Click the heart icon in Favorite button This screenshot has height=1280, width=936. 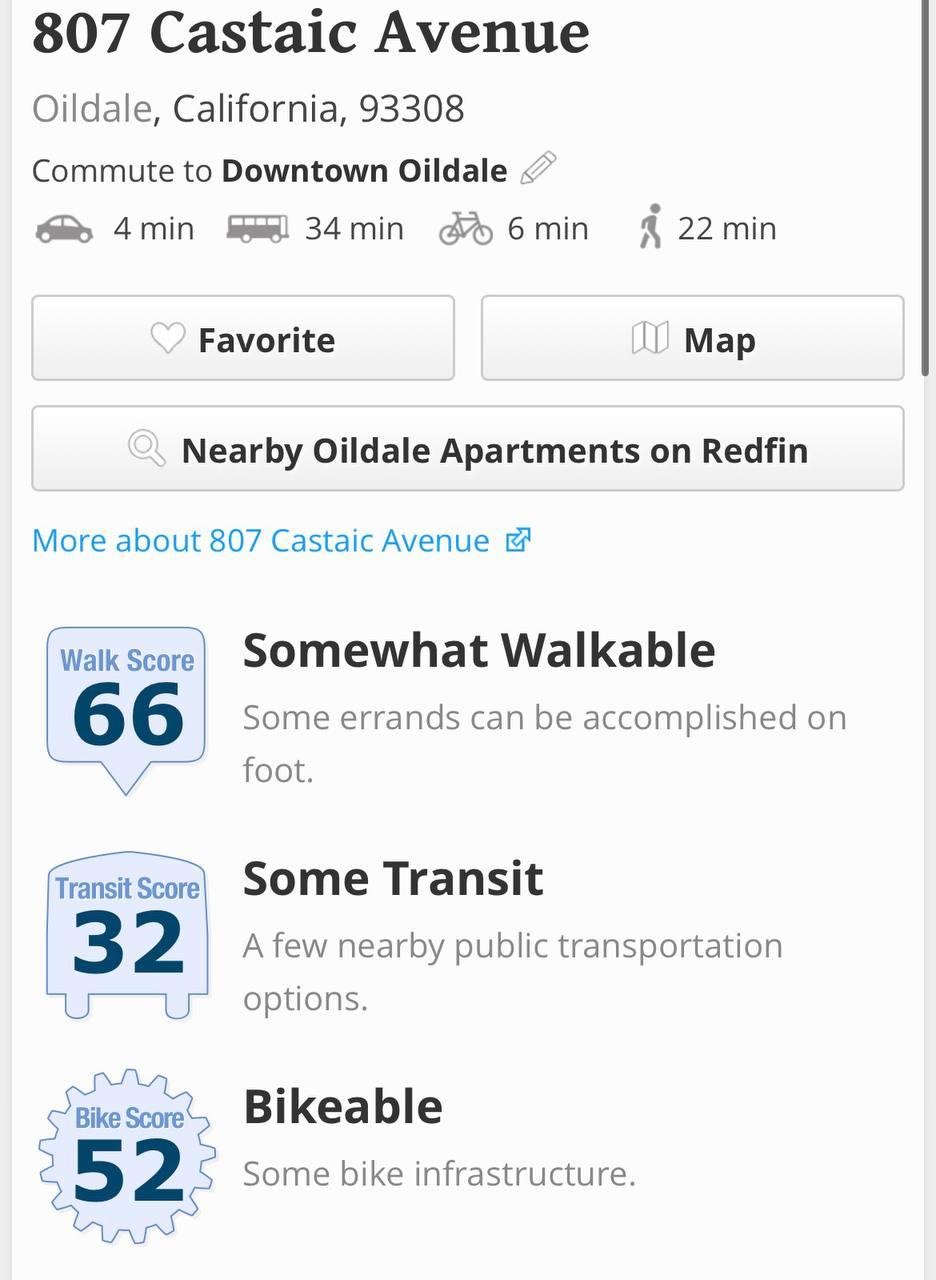(168, 339)
